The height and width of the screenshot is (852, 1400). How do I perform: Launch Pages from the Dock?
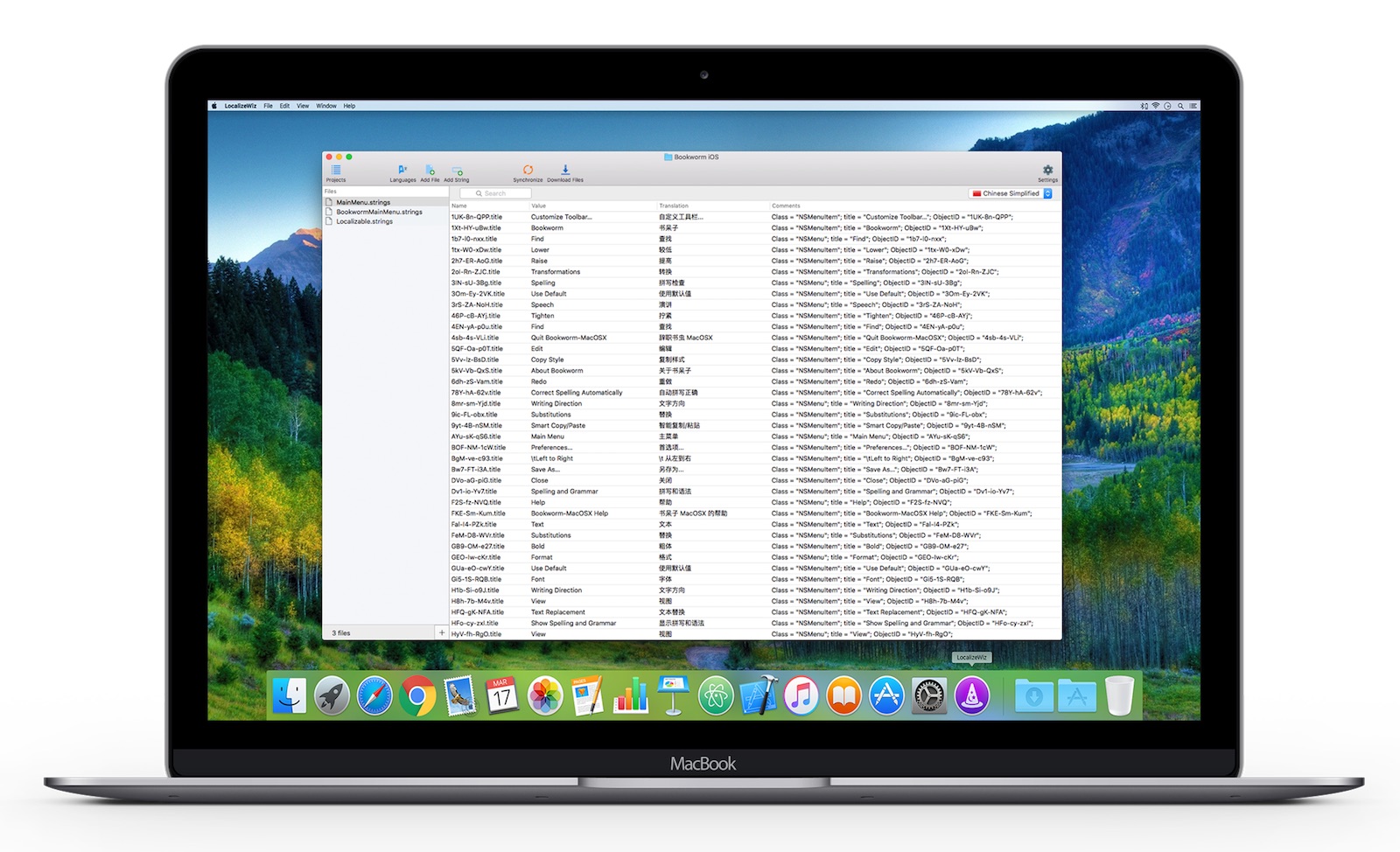tap(587, 696)
